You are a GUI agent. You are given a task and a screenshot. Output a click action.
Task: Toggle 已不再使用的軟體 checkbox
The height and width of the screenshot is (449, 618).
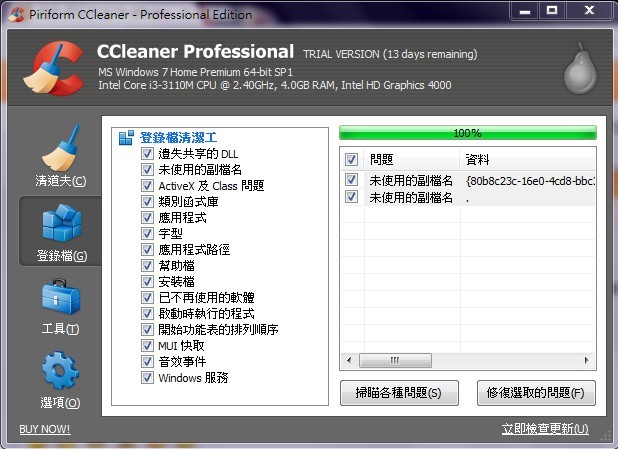point(147,297)
